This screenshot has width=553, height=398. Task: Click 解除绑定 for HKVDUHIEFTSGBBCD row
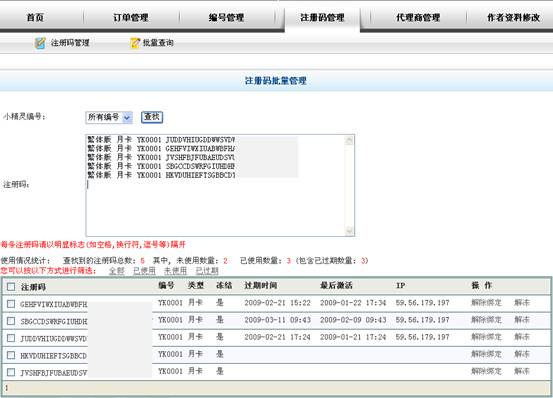[486, 354]
